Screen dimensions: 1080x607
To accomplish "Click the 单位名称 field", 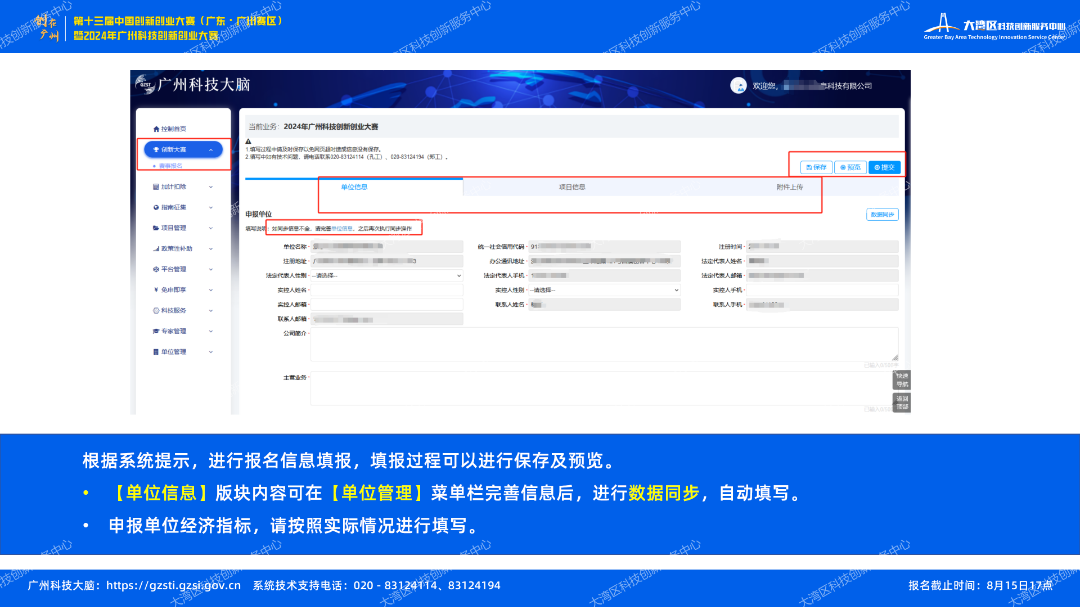I will (386, 247).
